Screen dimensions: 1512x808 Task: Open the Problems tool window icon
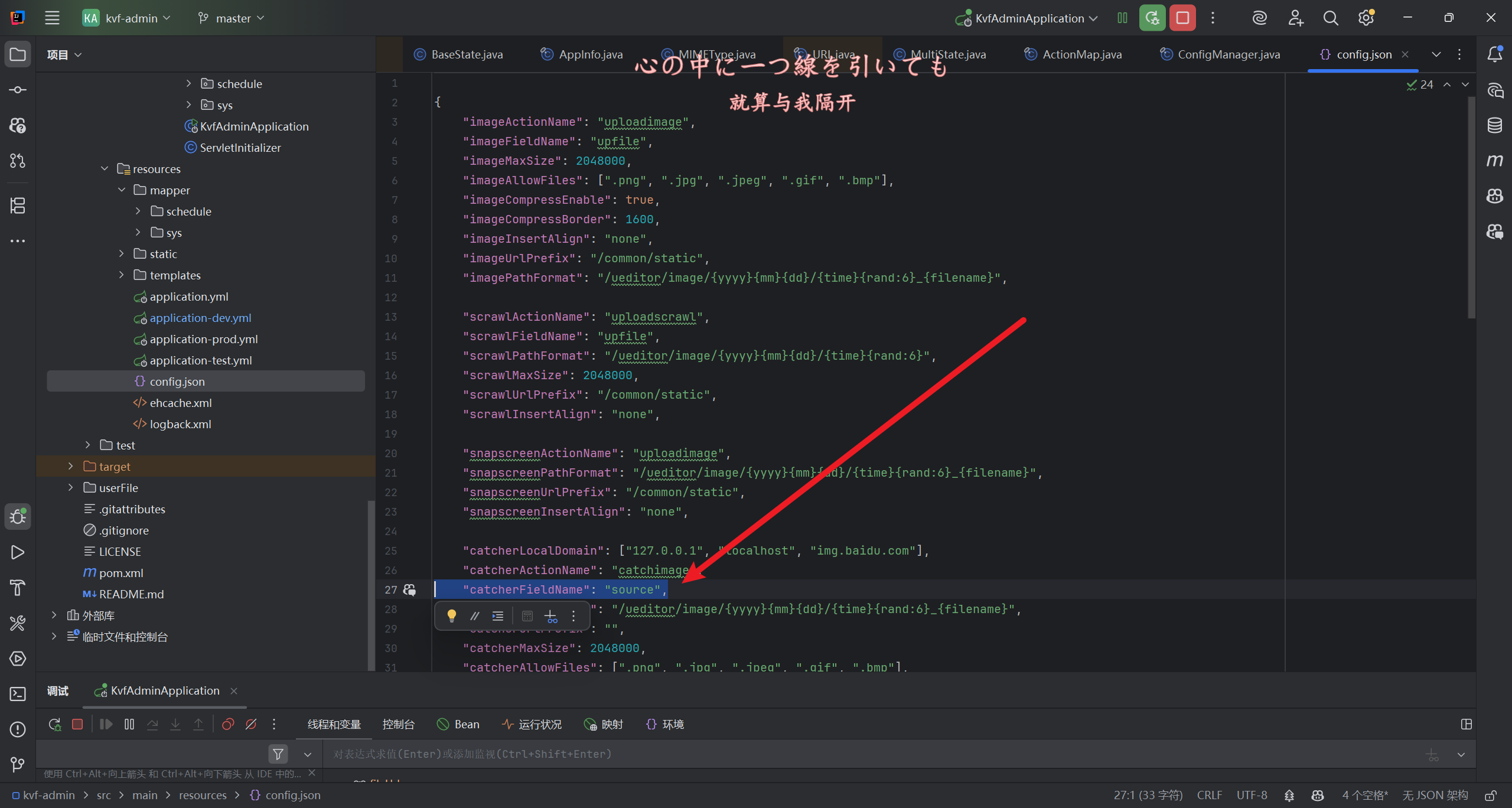tap(18, 729)
